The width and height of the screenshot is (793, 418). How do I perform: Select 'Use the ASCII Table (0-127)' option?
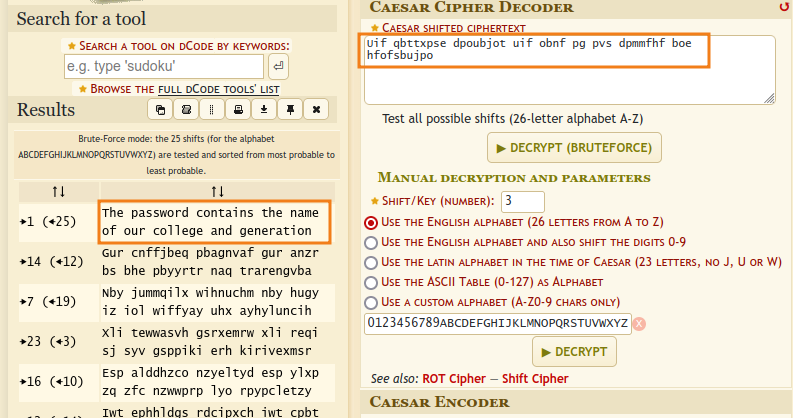tap(372, 282)
